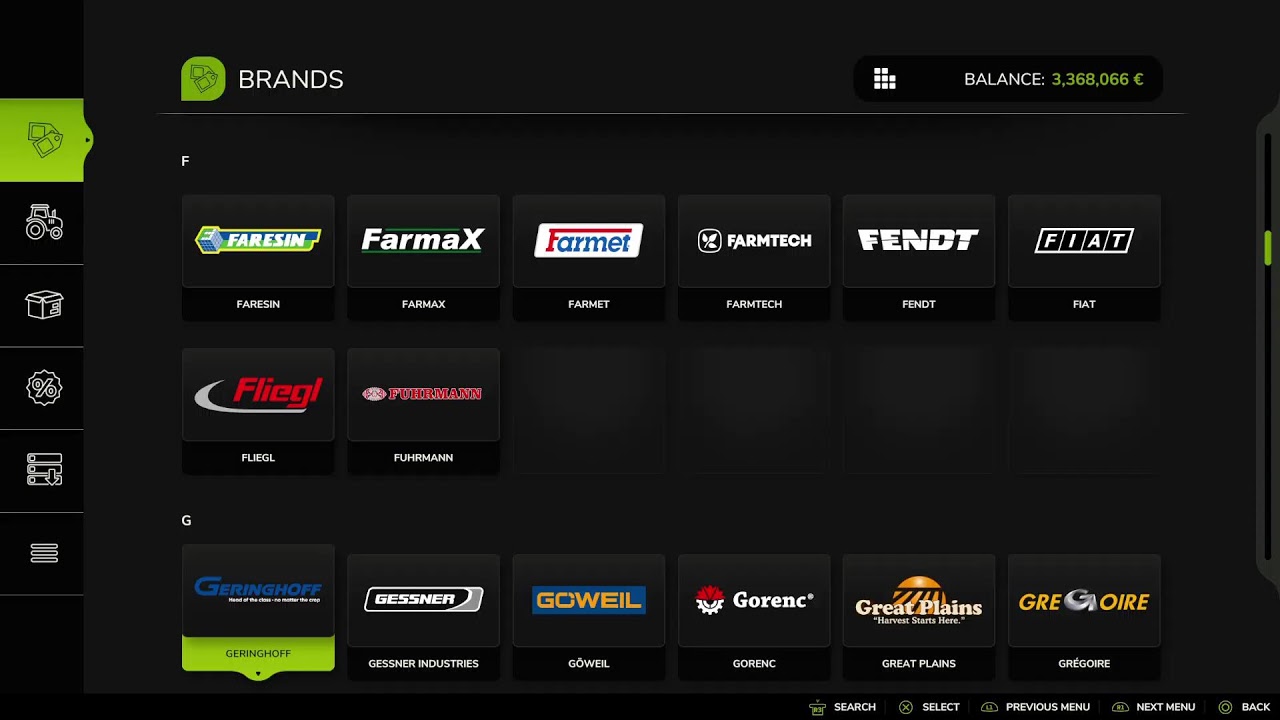The width and height of the screenshot is (1280, 720).
Task: Open the stacked lines list icon in sidebar
Action: 42,553
